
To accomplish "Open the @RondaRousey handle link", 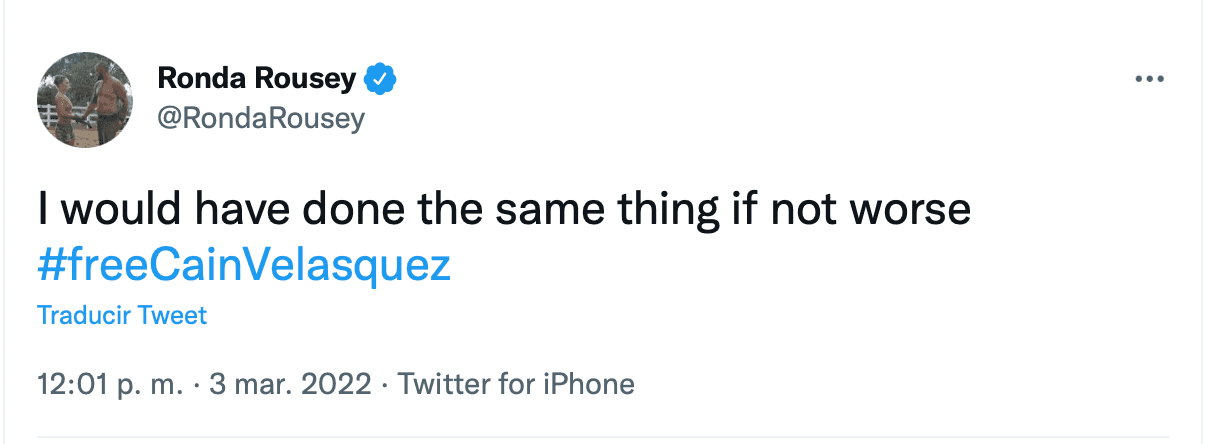I will (261, 119).
